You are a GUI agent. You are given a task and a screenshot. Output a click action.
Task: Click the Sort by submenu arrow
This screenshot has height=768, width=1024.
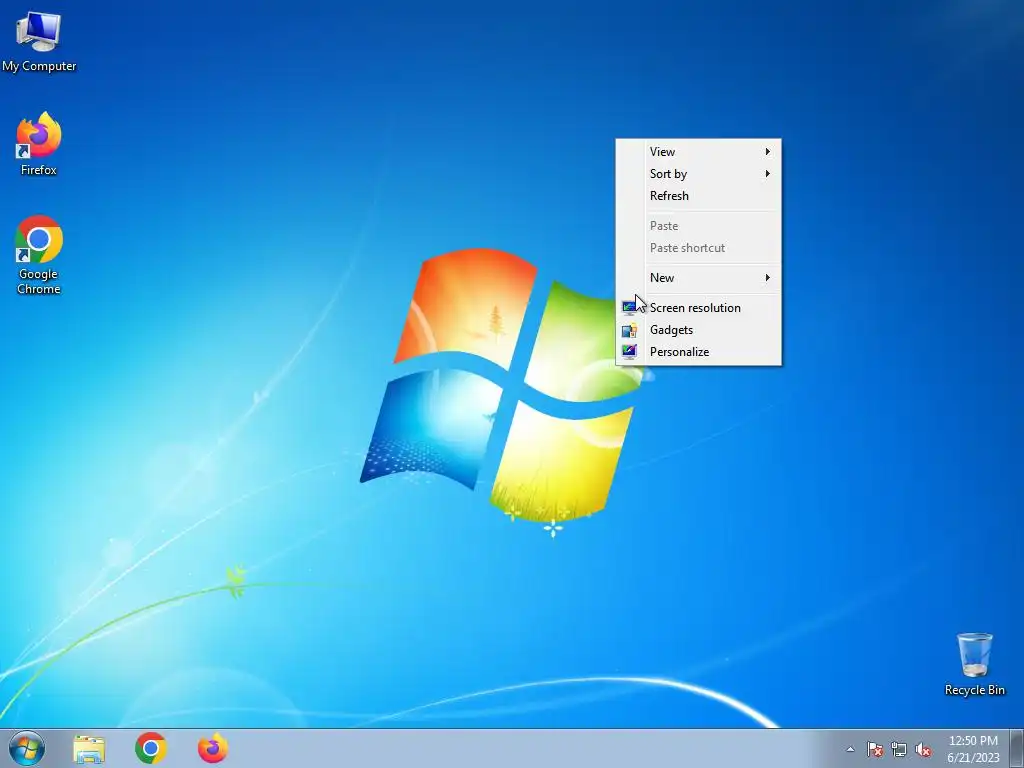tap(767, 174)
